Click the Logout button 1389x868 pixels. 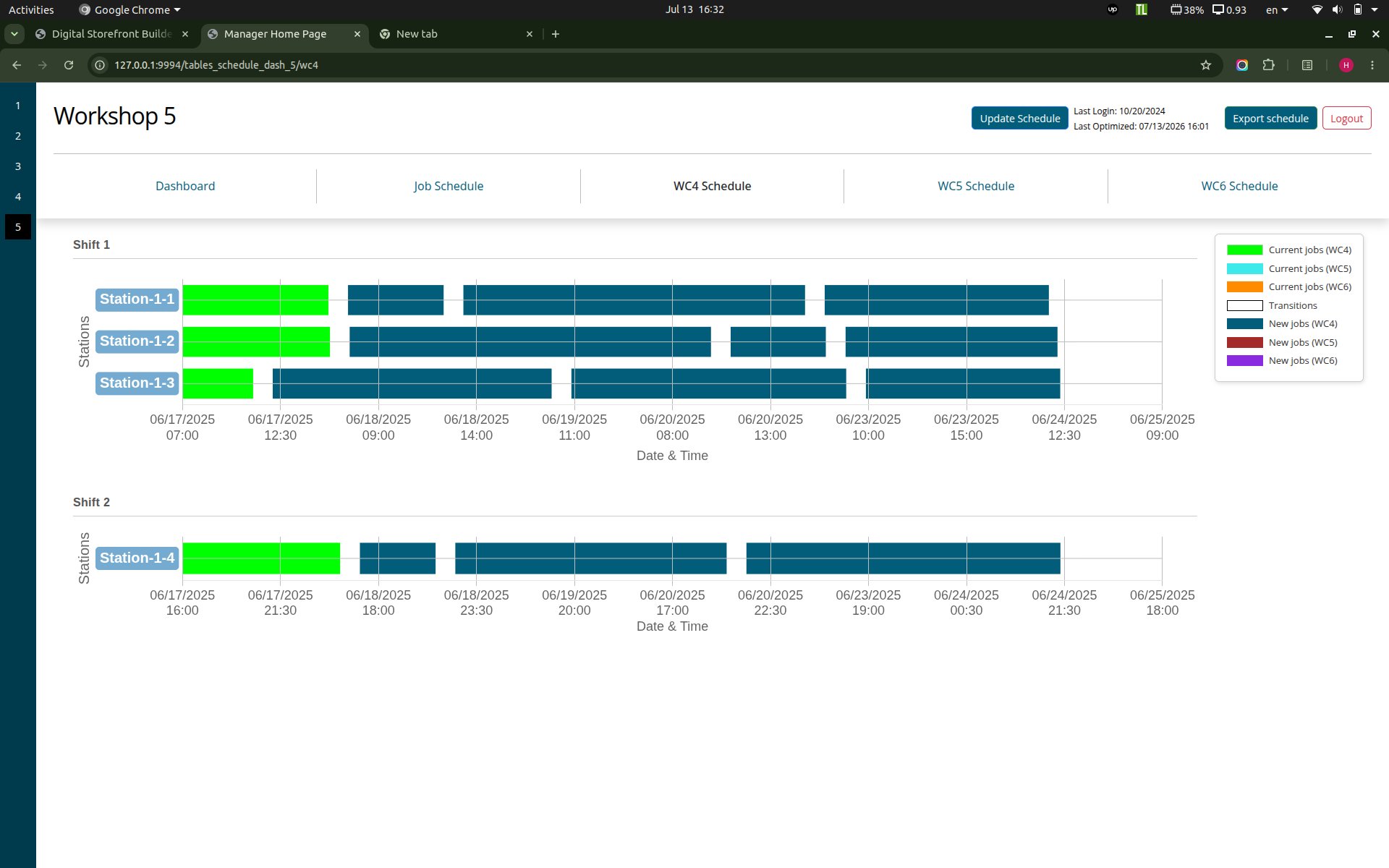1346,119
